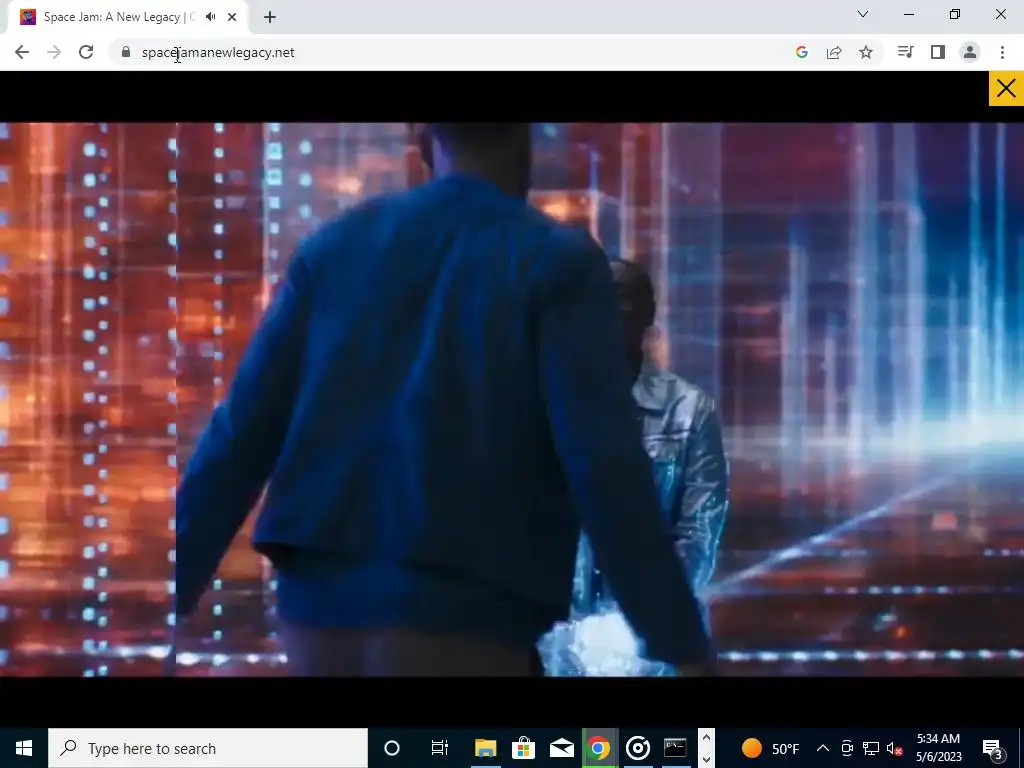Expand the tab search chevron
Image resolution: width=1024 pixels, height=768 pixels.
pos(863,14)
